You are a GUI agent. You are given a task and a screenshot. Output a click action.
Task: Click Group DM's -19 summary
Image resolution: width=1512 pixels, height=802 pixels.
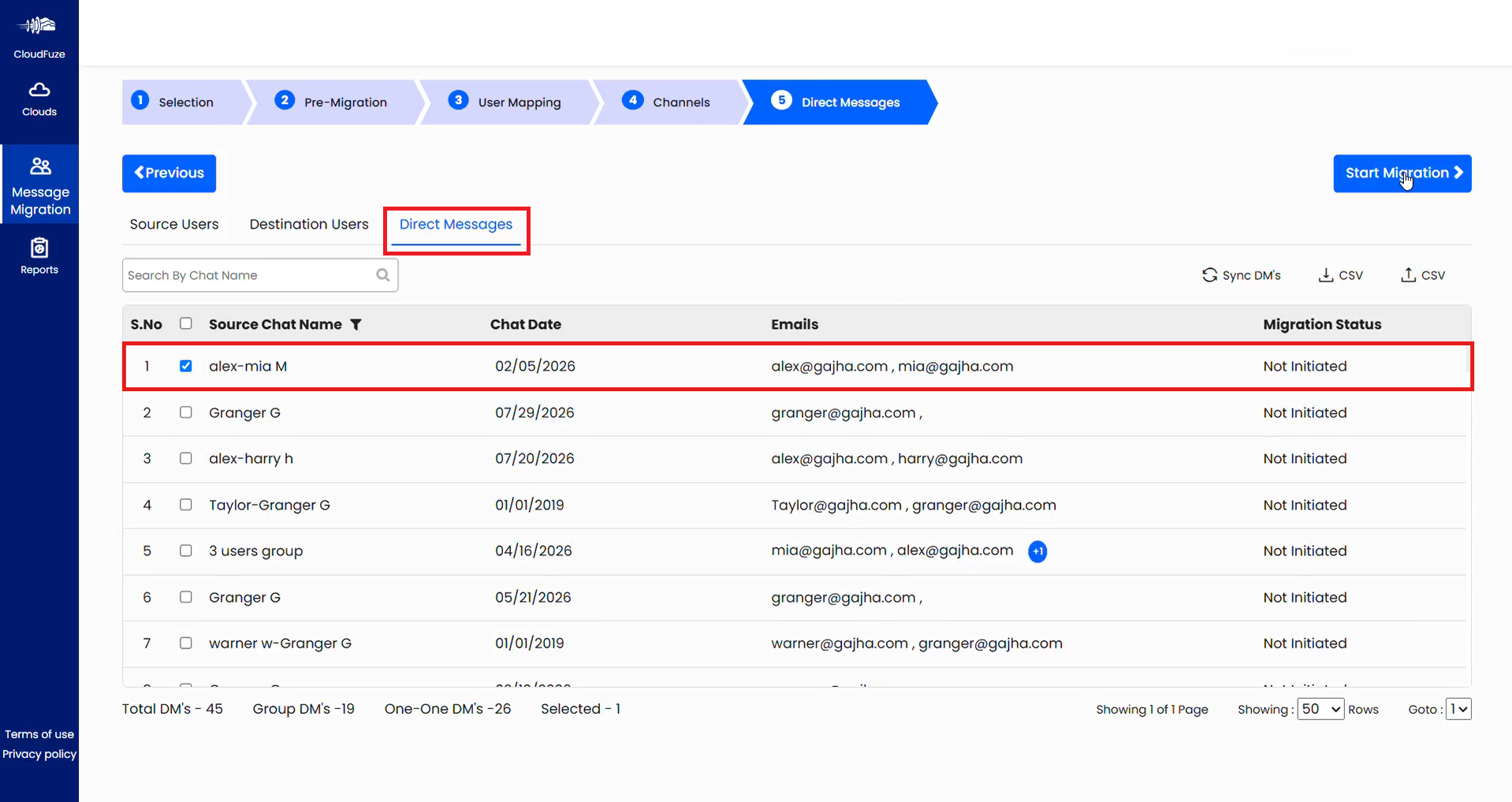tap(304, 709)
